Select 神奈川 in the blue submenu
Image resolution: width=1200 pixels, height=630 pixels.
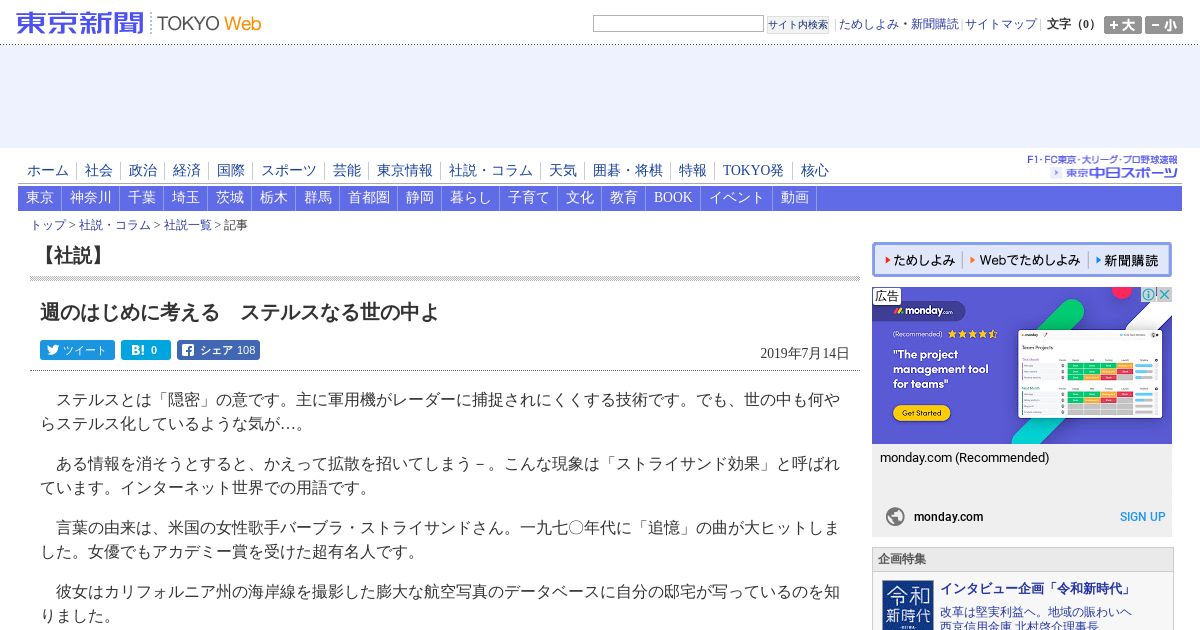(91, 198)
